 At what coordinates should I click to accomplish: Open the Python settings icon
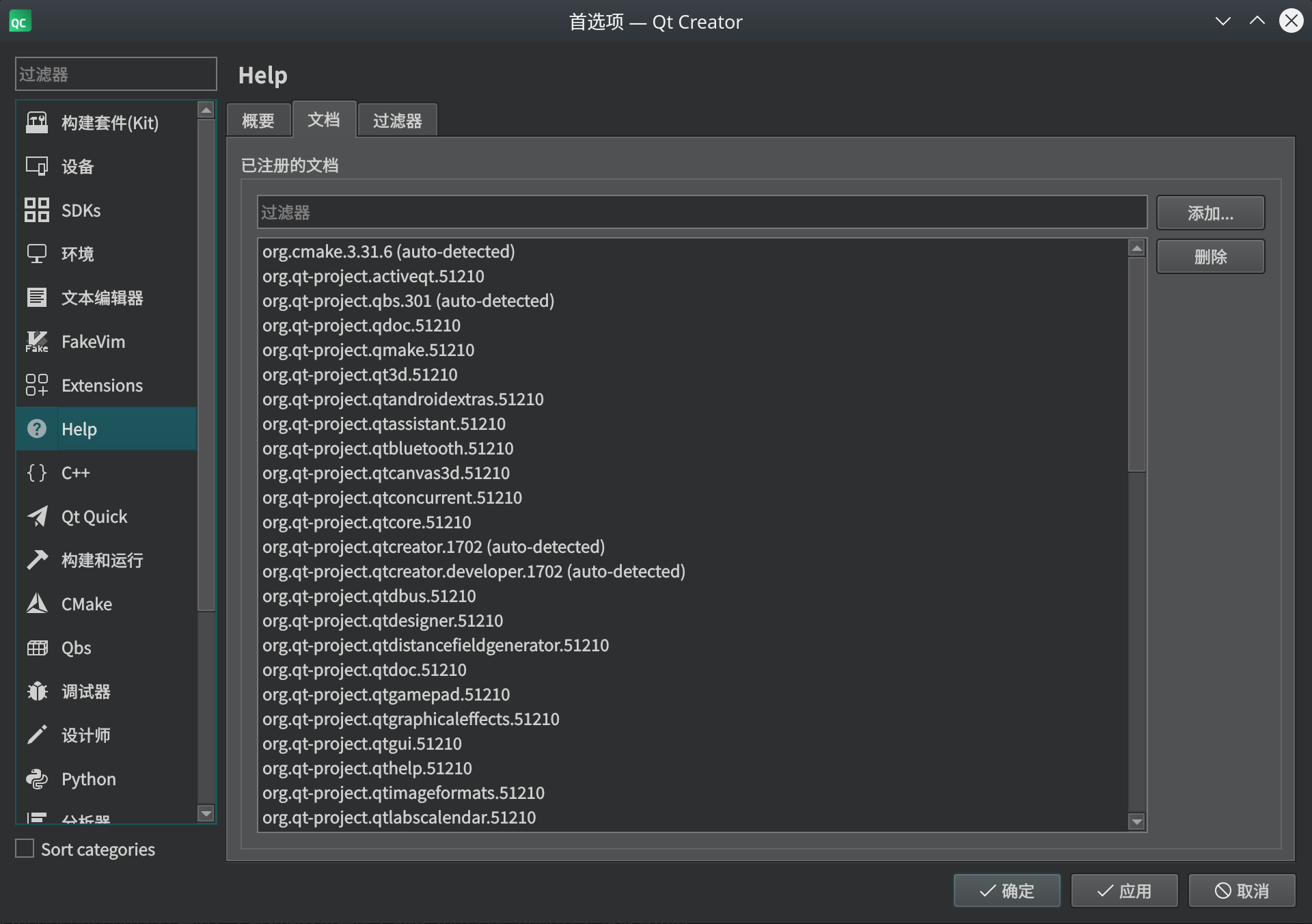37,779
